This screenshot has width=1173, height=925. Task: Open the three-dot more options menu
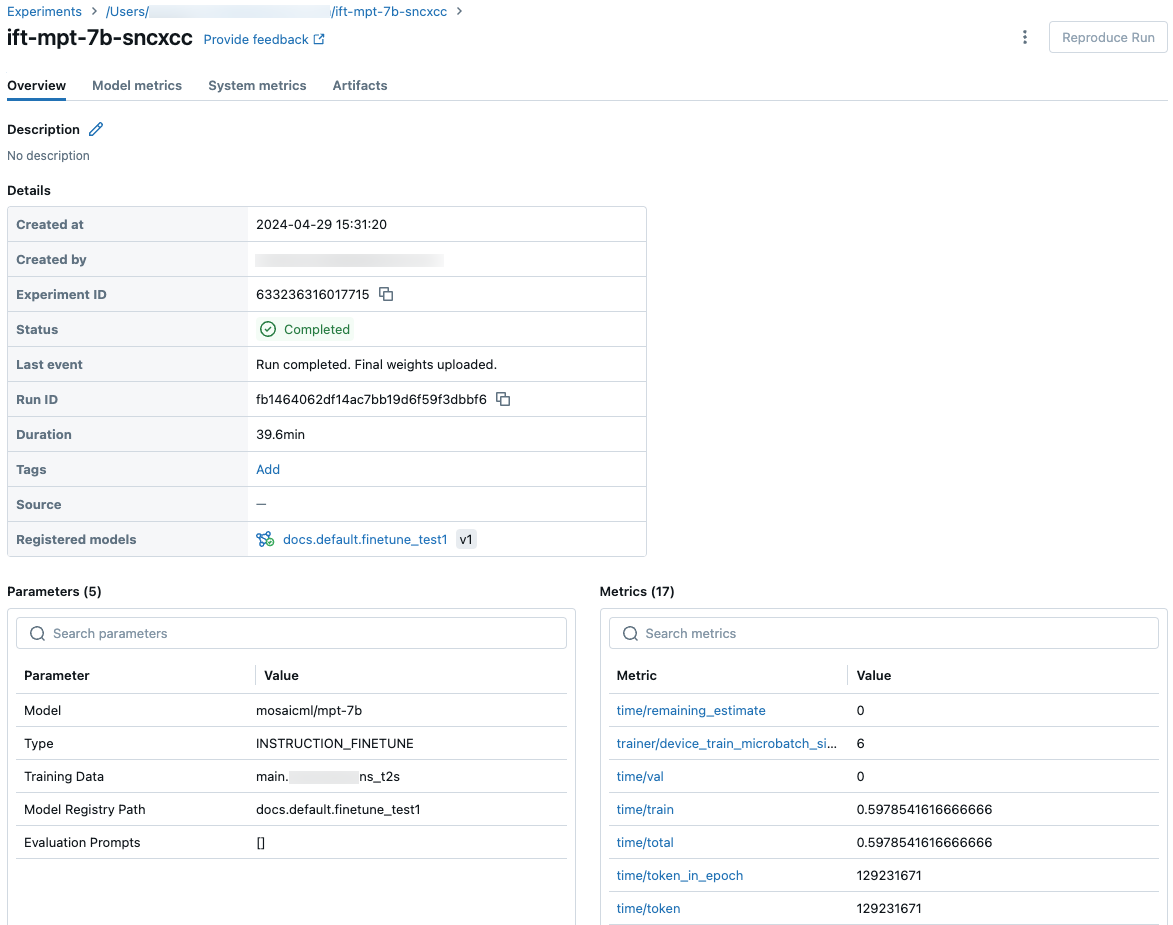click(x=1024, y=38)
